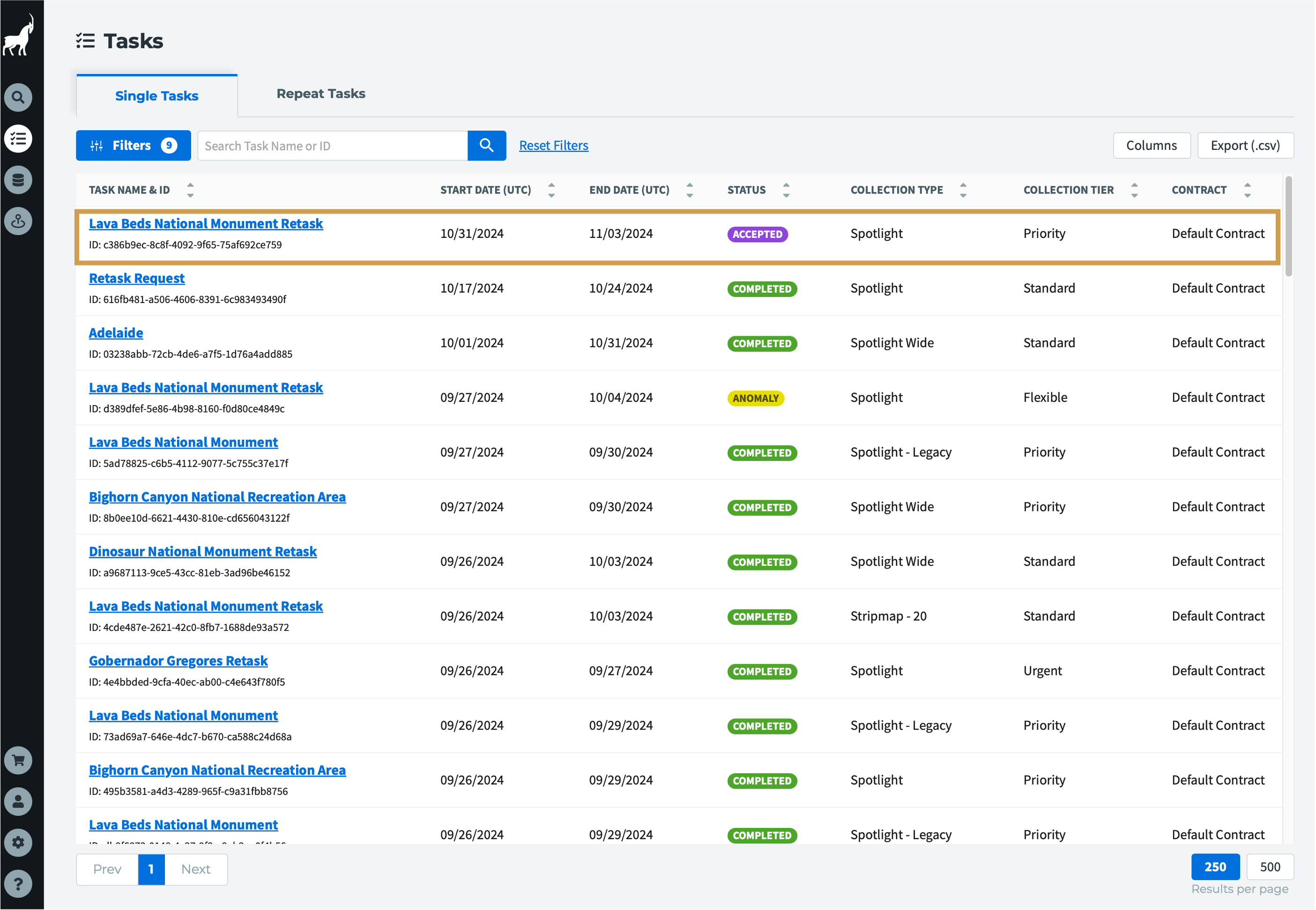Sort by Collection Tier column

(1135, 190)
